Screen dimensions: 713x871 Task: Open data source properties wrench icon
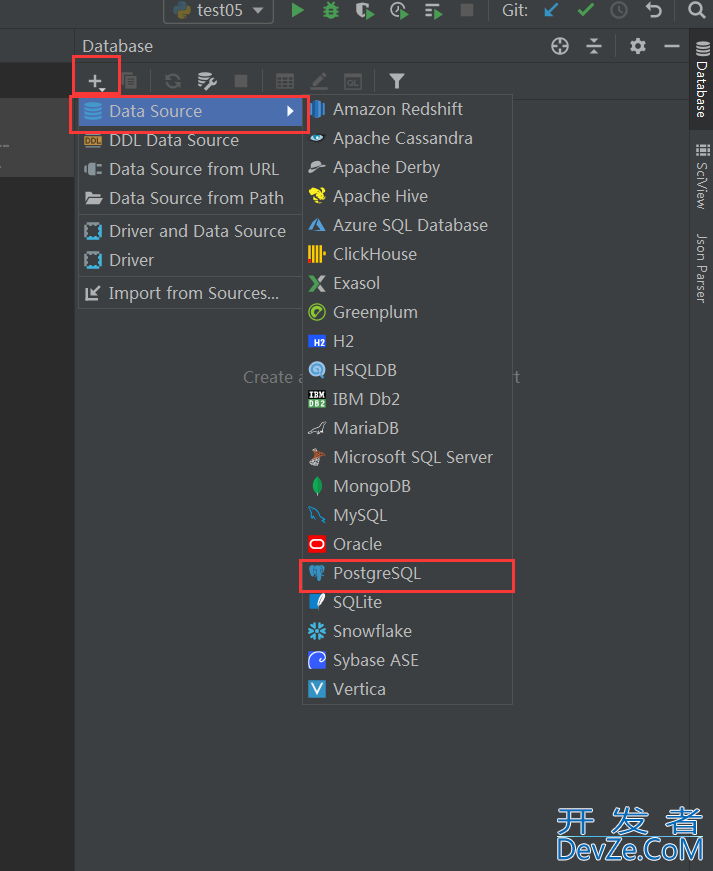[x=207, y=81]
